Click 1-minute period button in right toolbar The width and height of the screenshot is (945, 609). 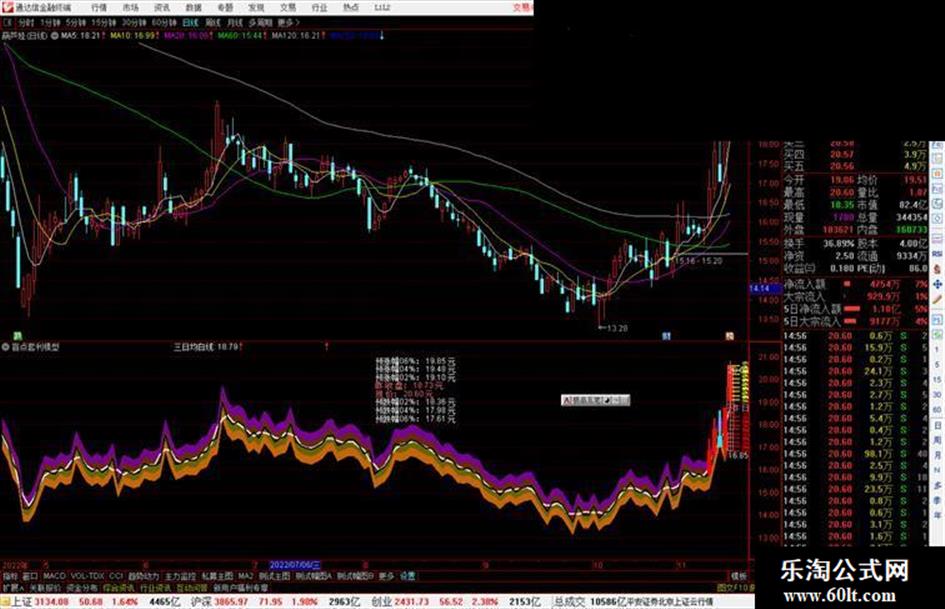pos(937,350)
